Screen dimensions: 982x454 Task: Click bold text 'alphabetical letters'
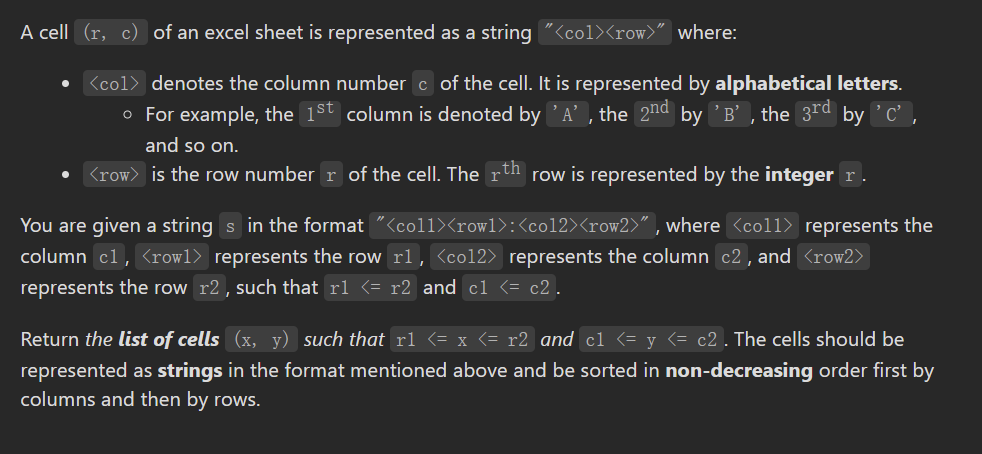(x=808, y=82)
